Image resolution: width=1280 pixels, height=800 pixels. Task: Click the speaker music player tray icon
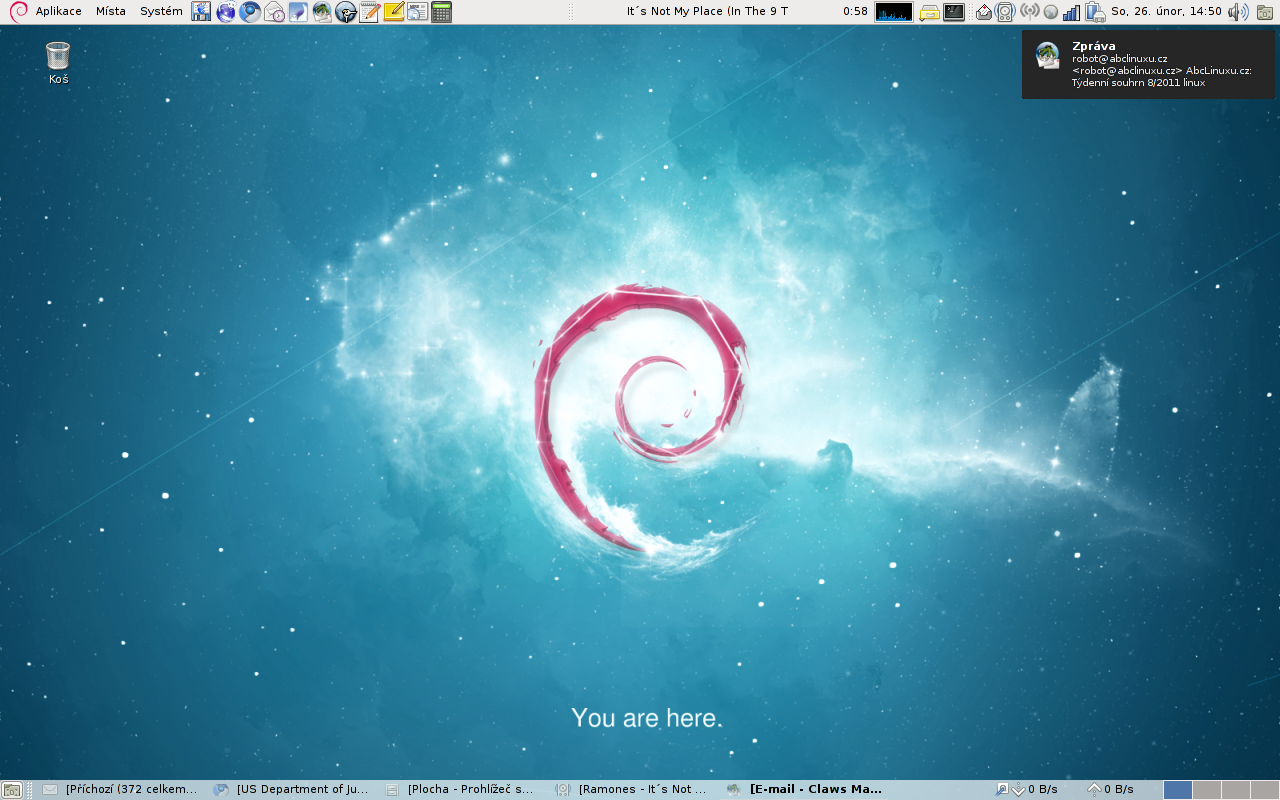click(1005, 12)
